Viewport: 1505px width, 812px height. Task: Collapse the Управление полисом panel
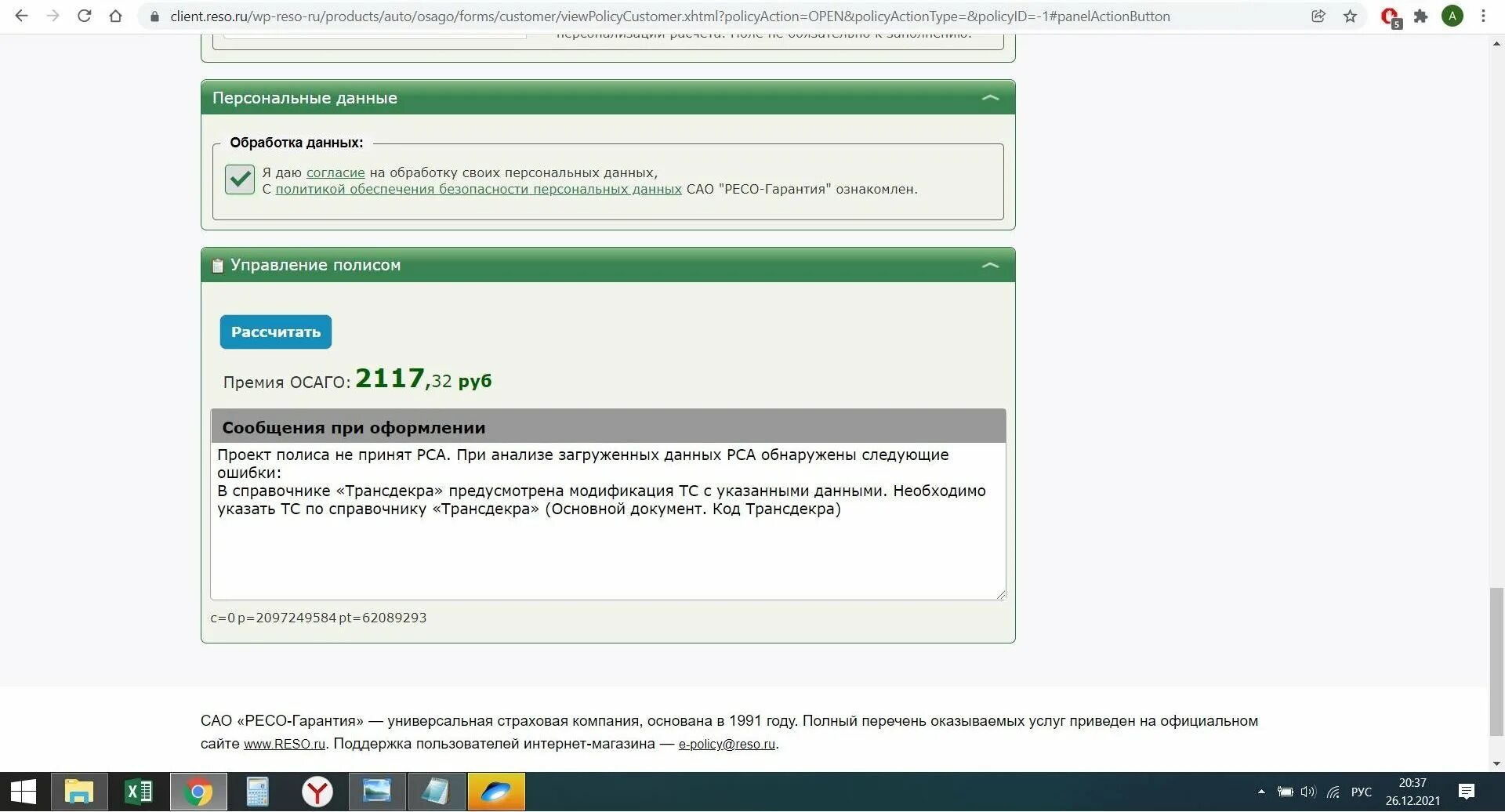coord(990,266)
